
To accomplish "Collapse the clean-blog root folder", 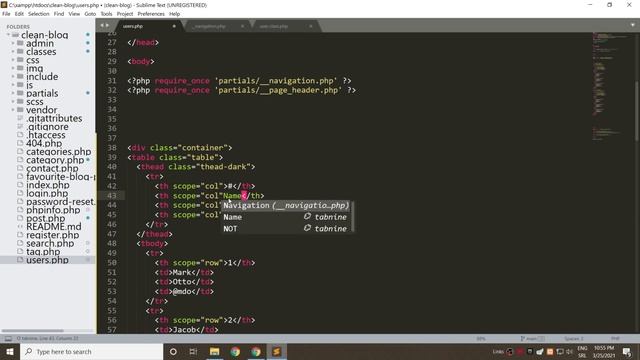I will click(x=9, y=35).
